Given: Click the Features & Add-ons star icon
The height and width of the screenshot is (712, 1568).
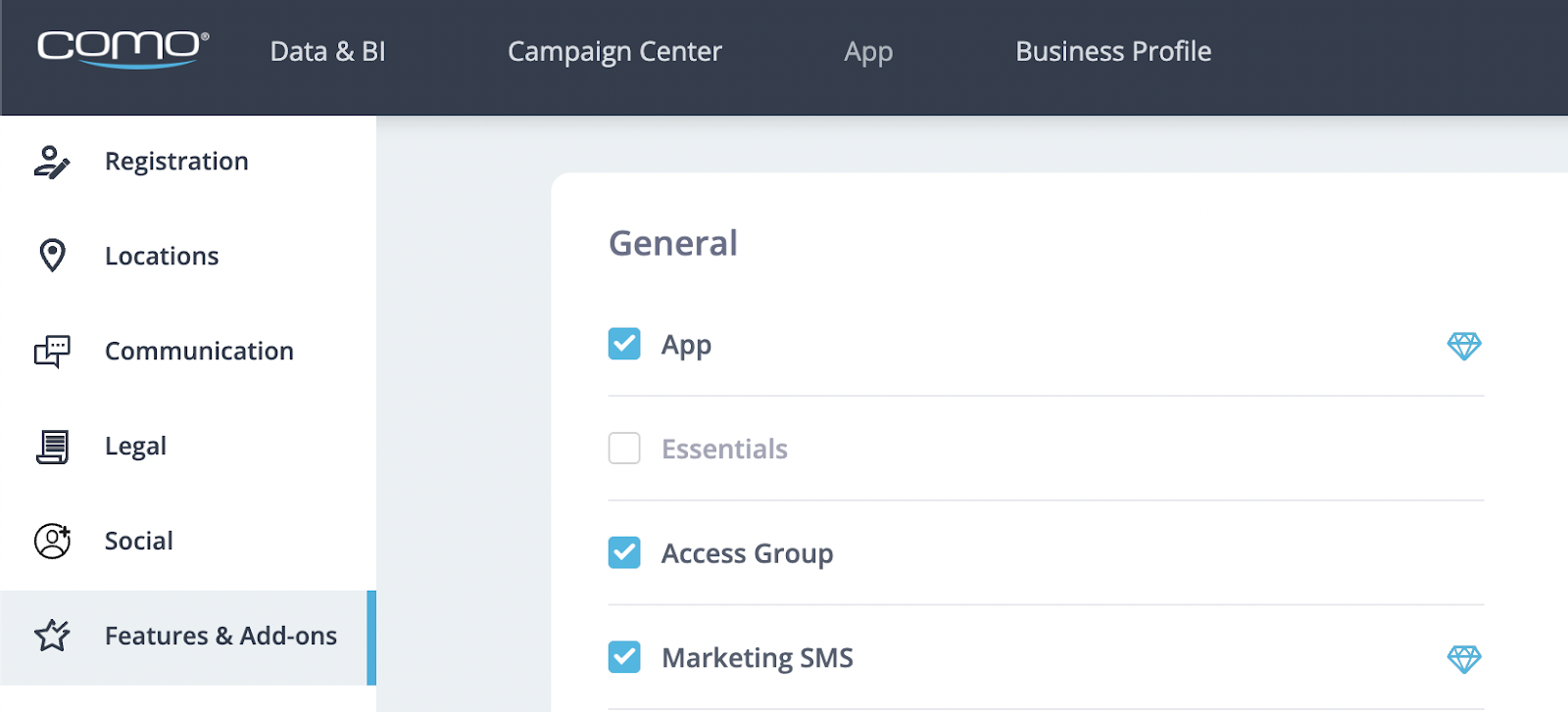Looking at the screenshot, I should tap(52, 636).
